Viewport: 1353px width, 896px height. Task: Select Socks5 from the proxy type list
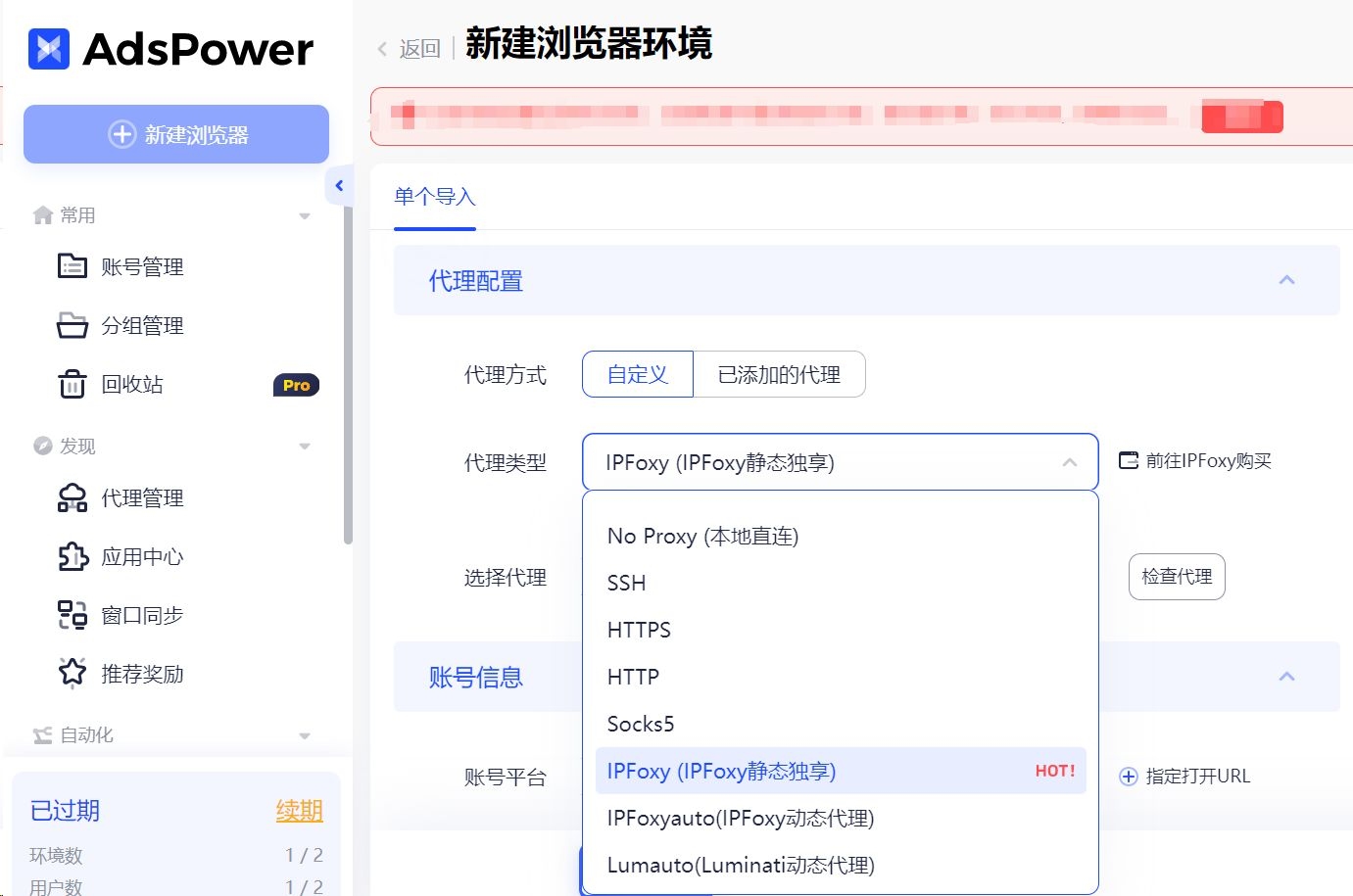tap(641, 724)
